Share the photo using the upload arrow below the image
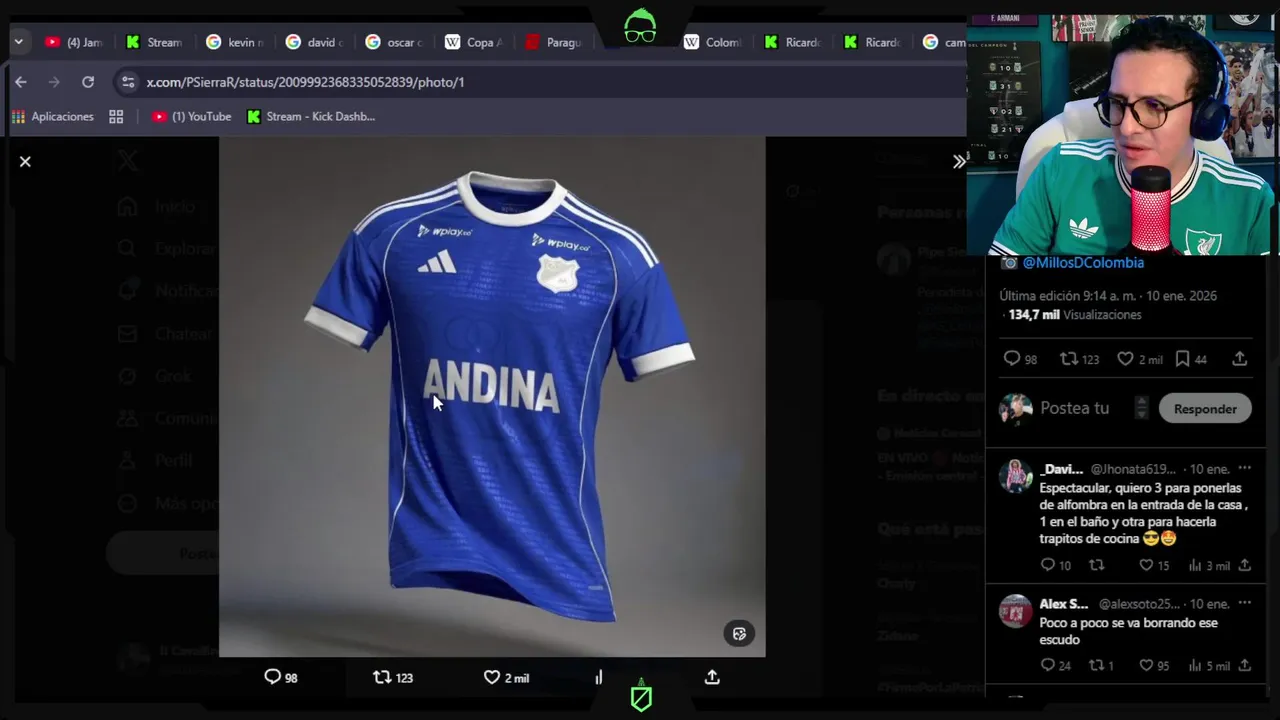 [x=712, y=677]
